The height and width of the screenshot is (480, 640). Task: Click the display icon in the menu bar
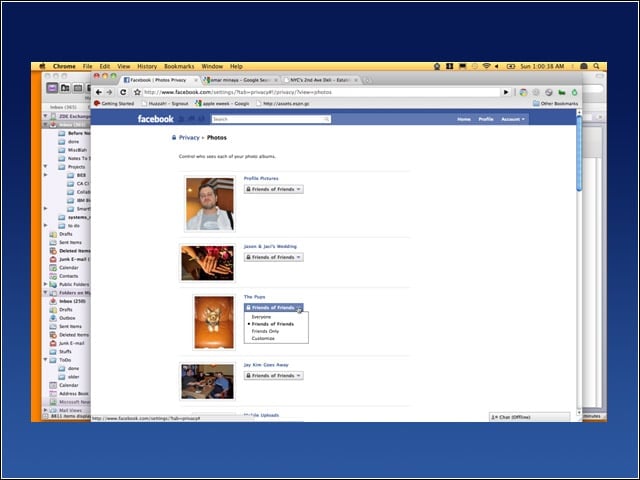point(462,66)
